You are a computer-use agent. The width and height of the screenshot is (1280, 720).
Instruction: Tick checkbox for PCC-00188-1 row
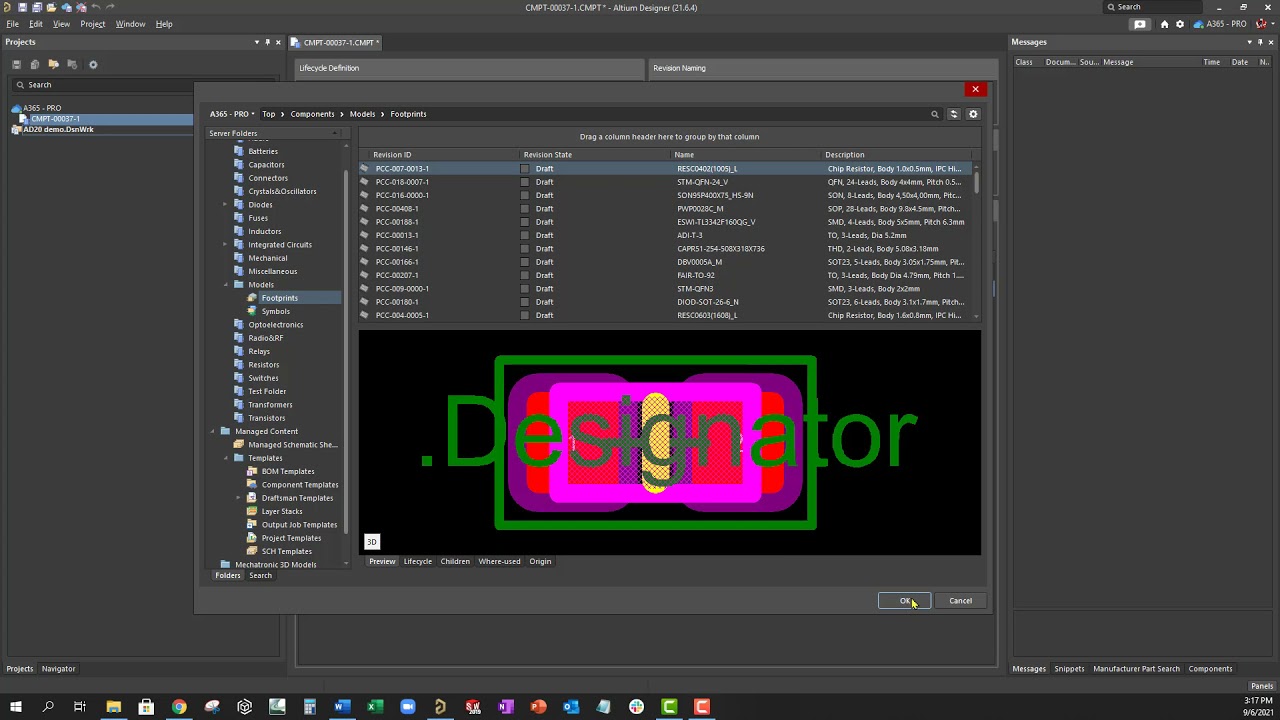[525, 222]
